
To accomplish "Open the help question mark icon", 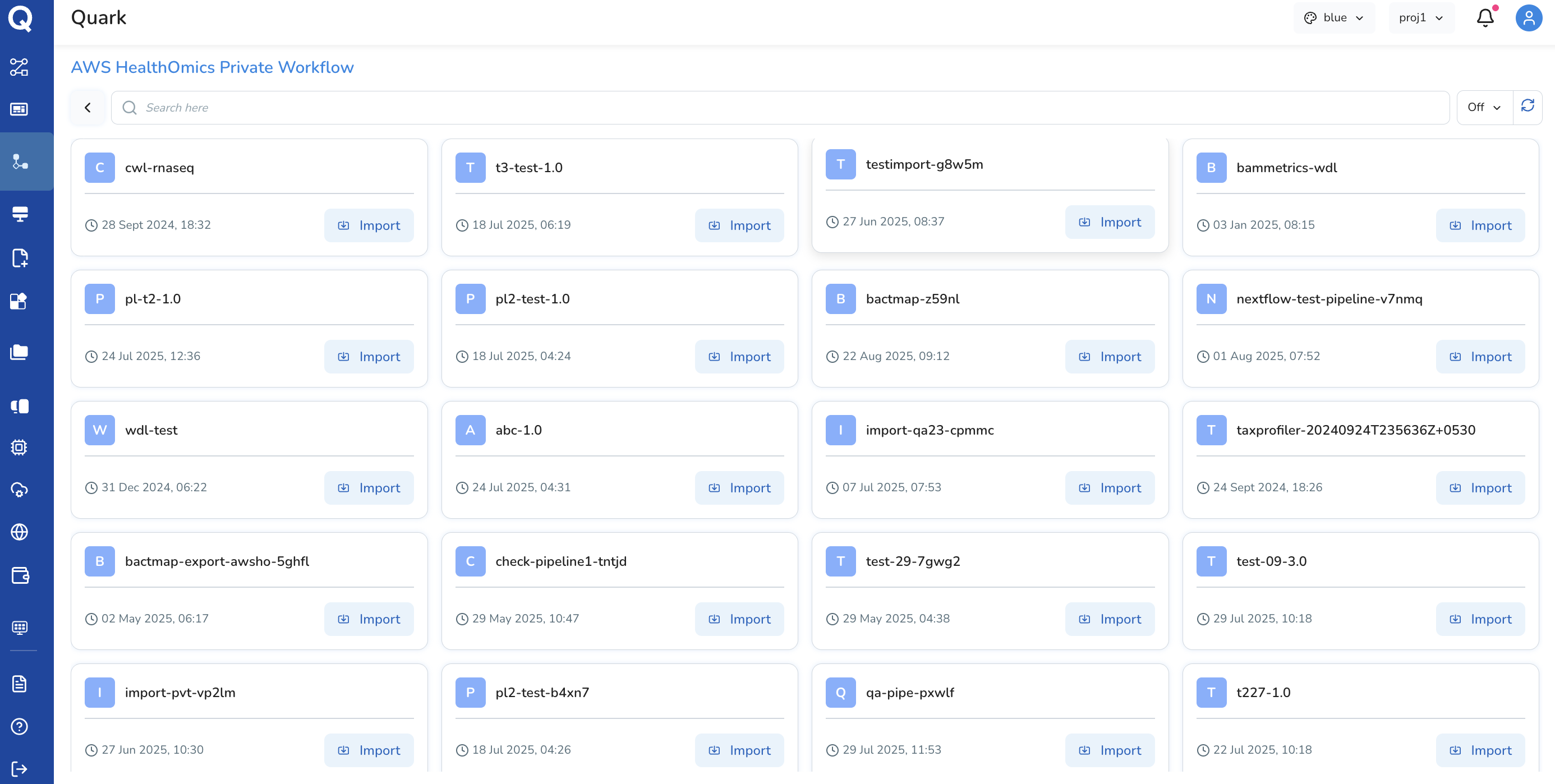I will pyautogui.click(x=19, y=727).
